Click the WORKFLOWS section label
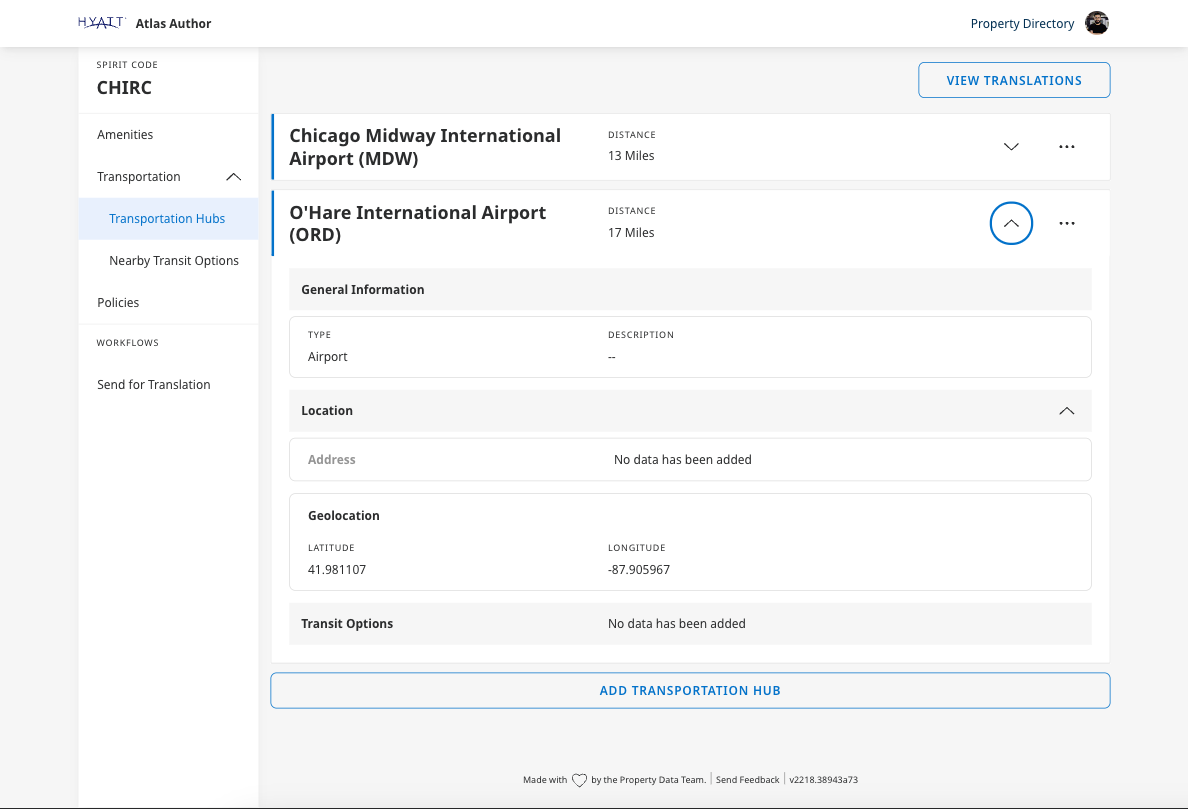Viewport: 1188px width, 809px height. [x=127, y=343]
